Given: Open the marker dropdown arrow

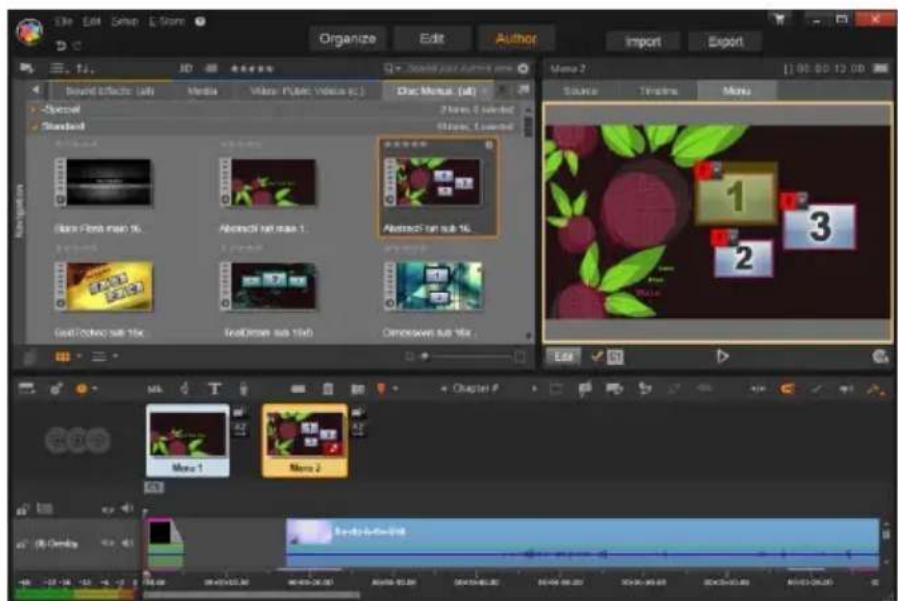Looking at the screenshot, I should click(395, 389).
